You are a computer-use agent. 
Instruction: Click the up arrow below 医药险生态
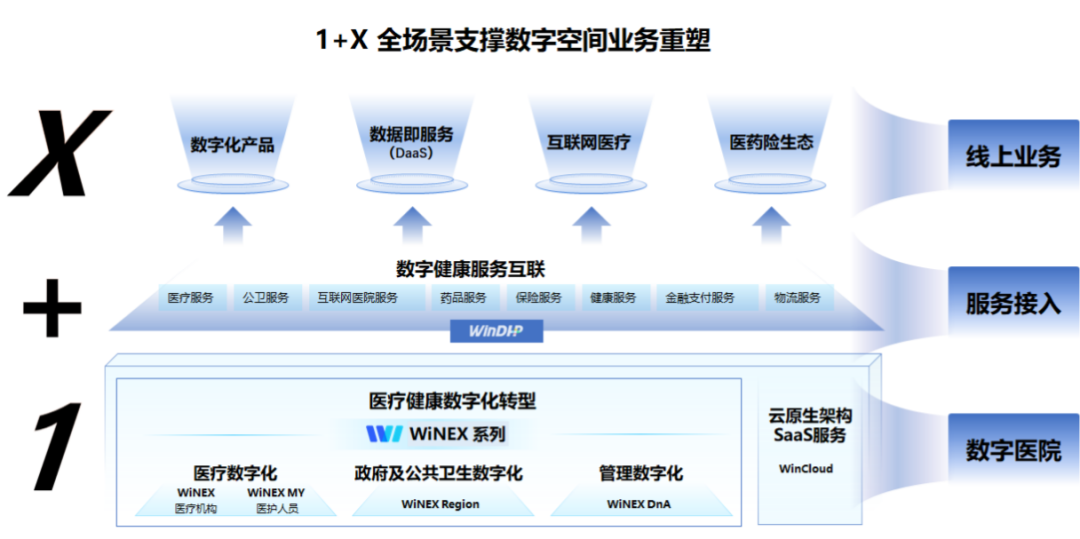(771, 225)
